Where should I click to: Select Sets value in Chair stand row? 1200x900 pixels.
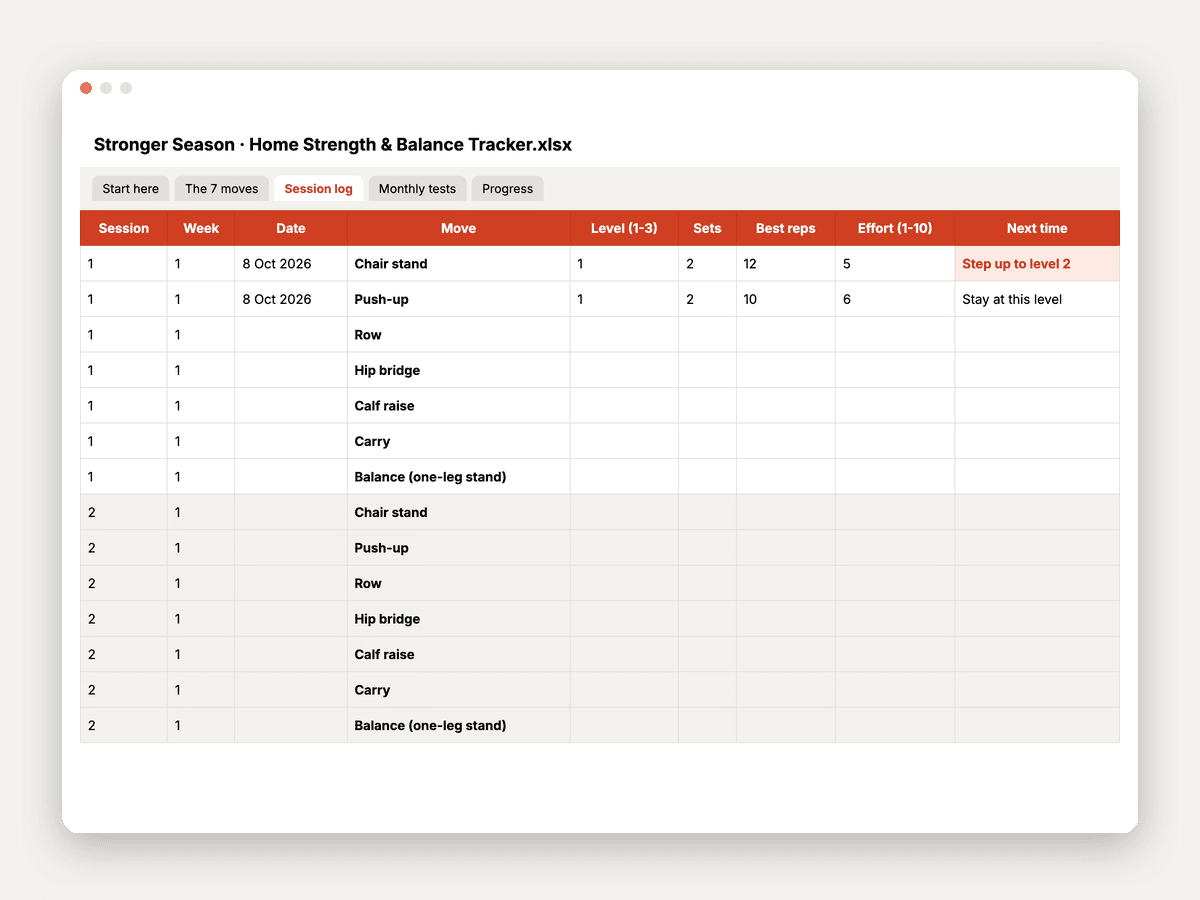[707, 264]
